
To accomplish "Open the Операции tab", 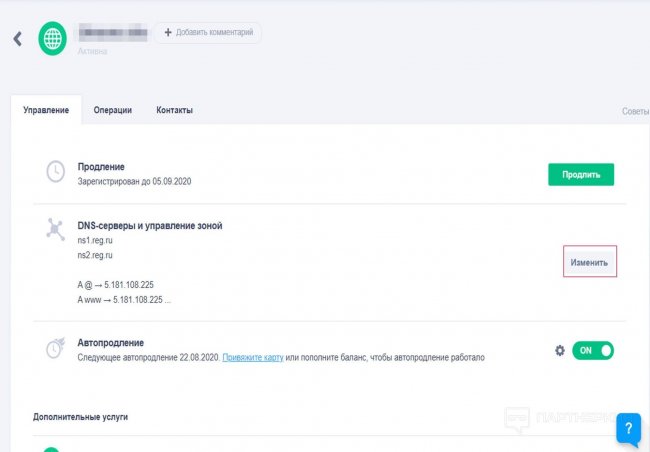I will [112, 110].
